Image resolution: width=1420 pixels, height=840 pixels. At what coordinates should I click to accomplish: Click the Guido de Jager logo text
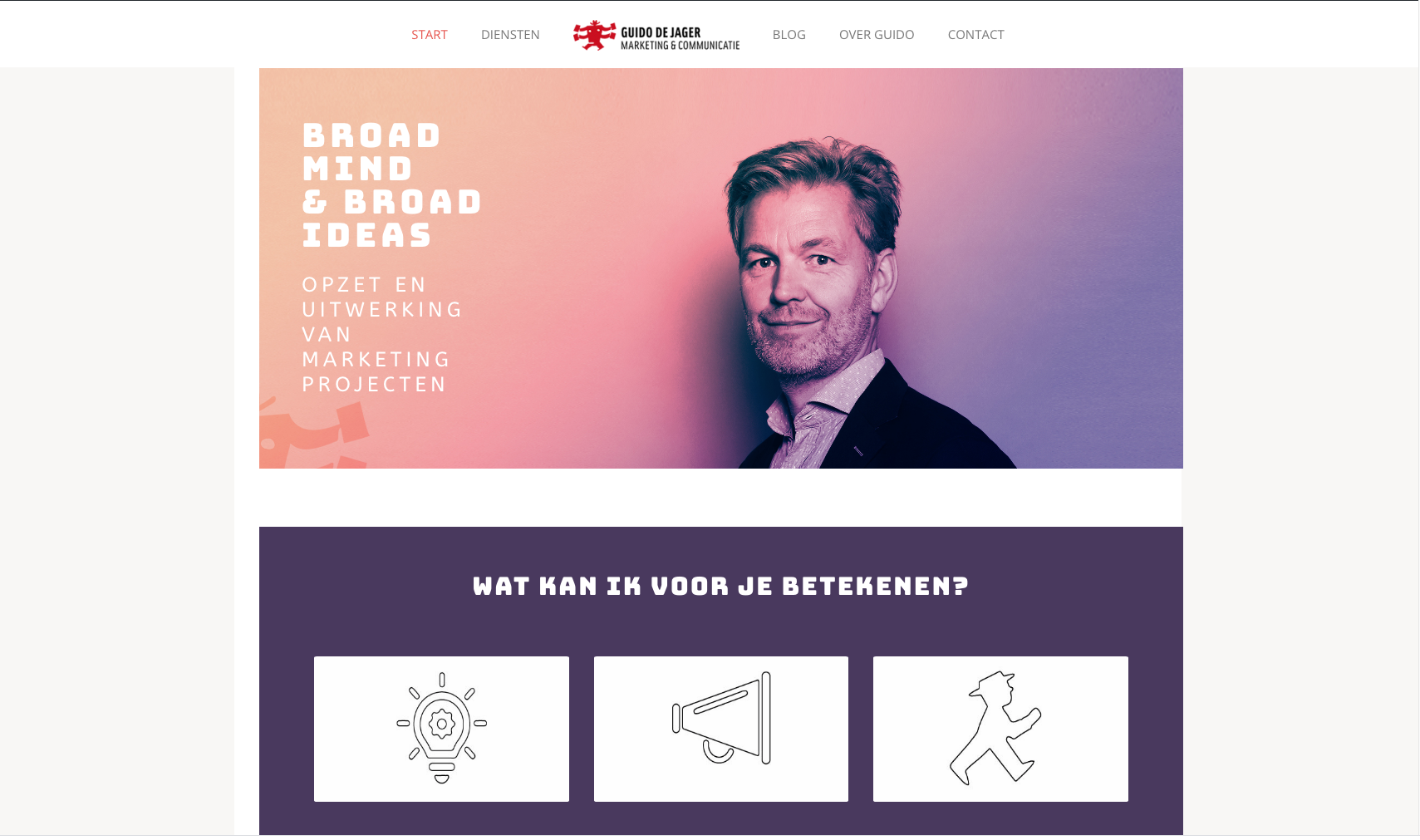(x=661, y=32)
